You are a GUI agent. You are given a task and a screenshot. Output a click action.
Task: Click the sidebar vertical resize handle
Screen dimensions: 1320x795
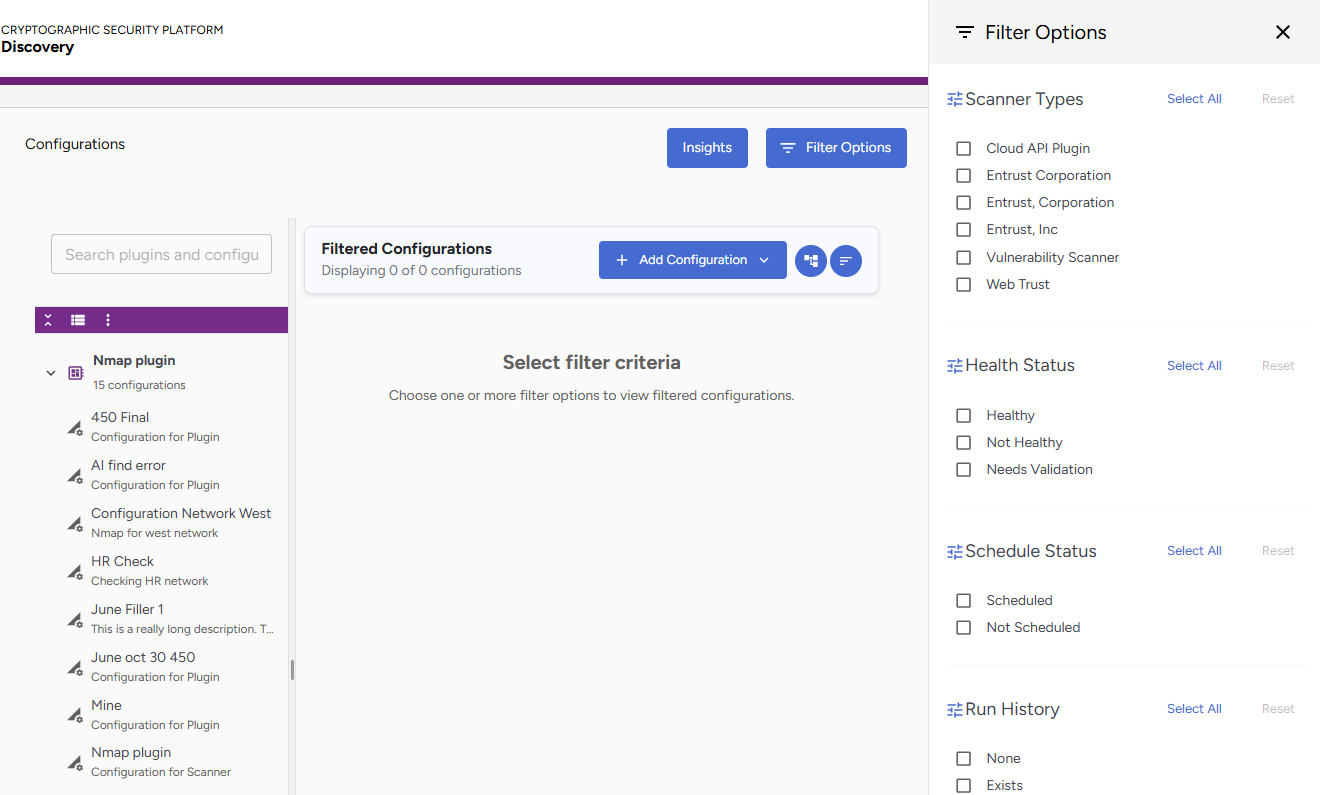click(x=292, y=669)
